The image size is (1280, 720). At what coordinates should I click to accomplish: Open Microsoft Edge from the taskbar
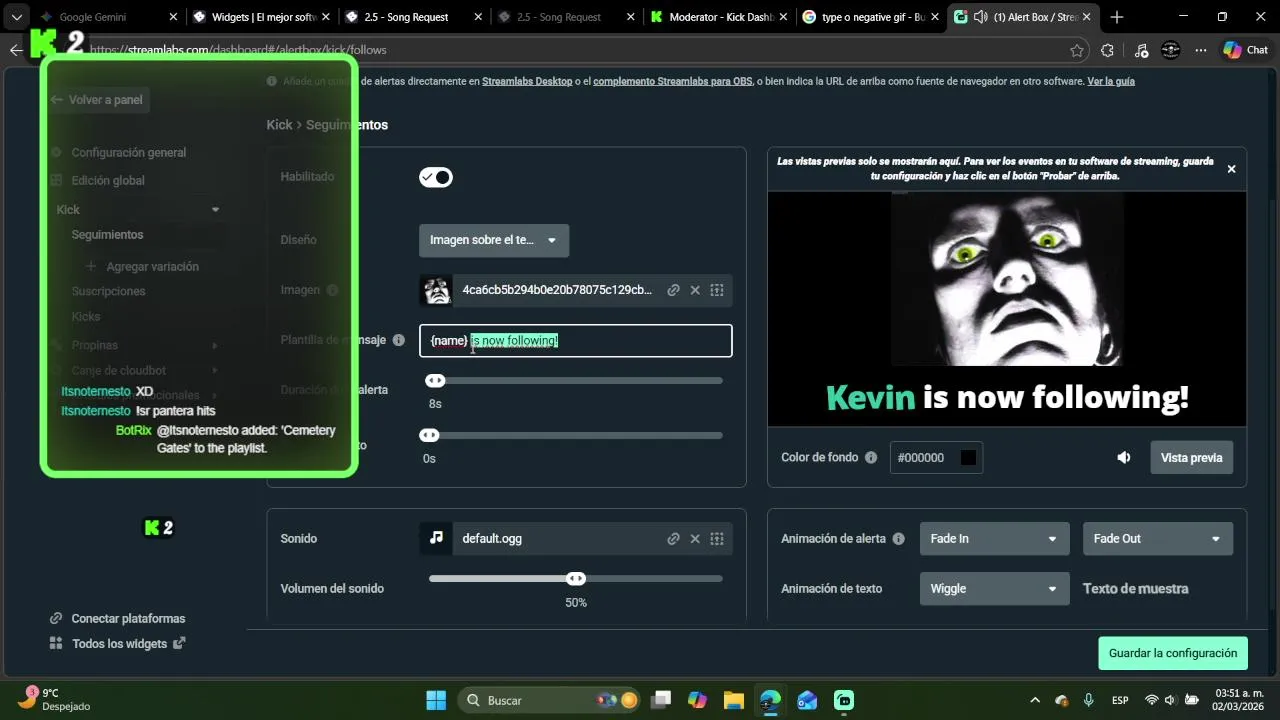point(770,700)
